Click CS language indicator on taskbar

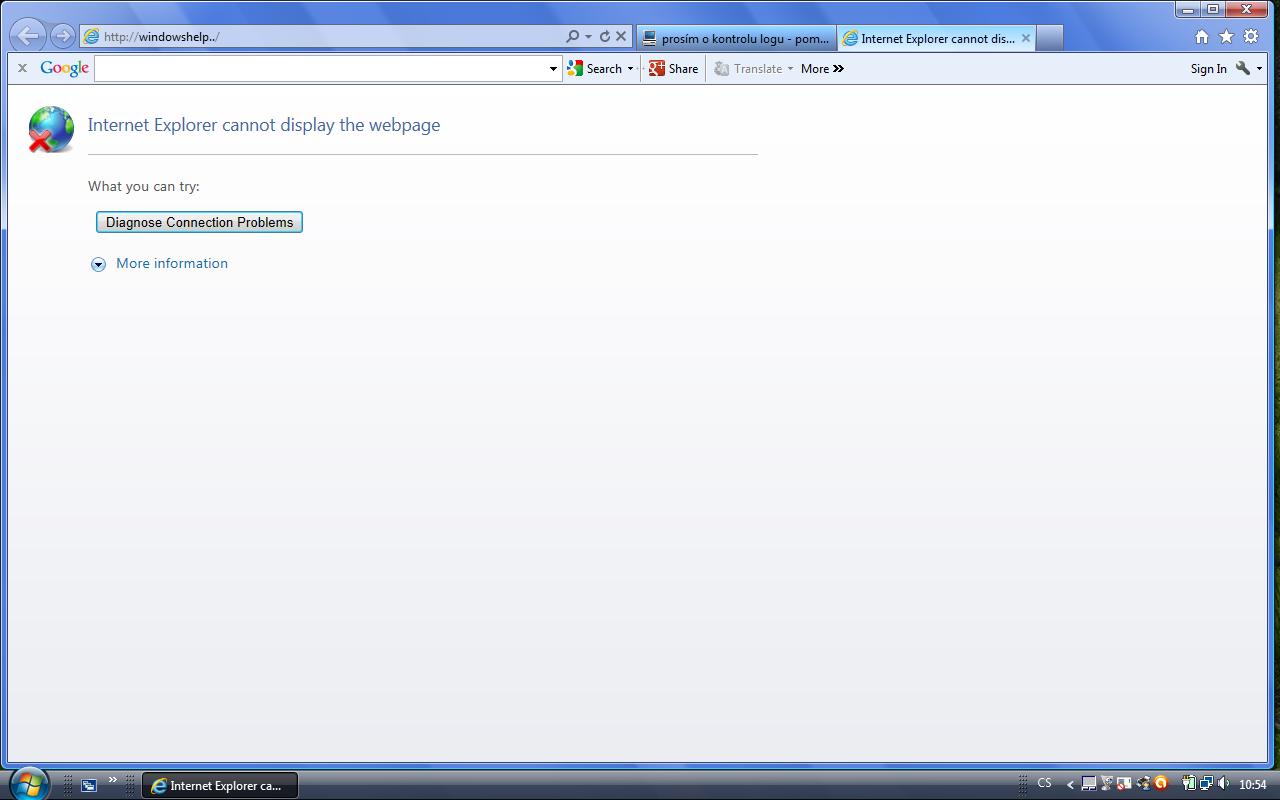(1044, 783)
